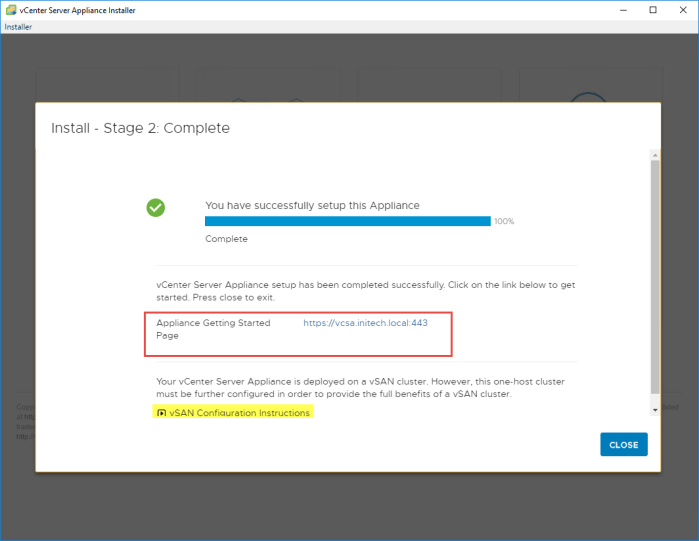Screen dimensions: 699x541
Task: Expand vSAN Configuration Instructions section
Action: click(x=239, y=412)
